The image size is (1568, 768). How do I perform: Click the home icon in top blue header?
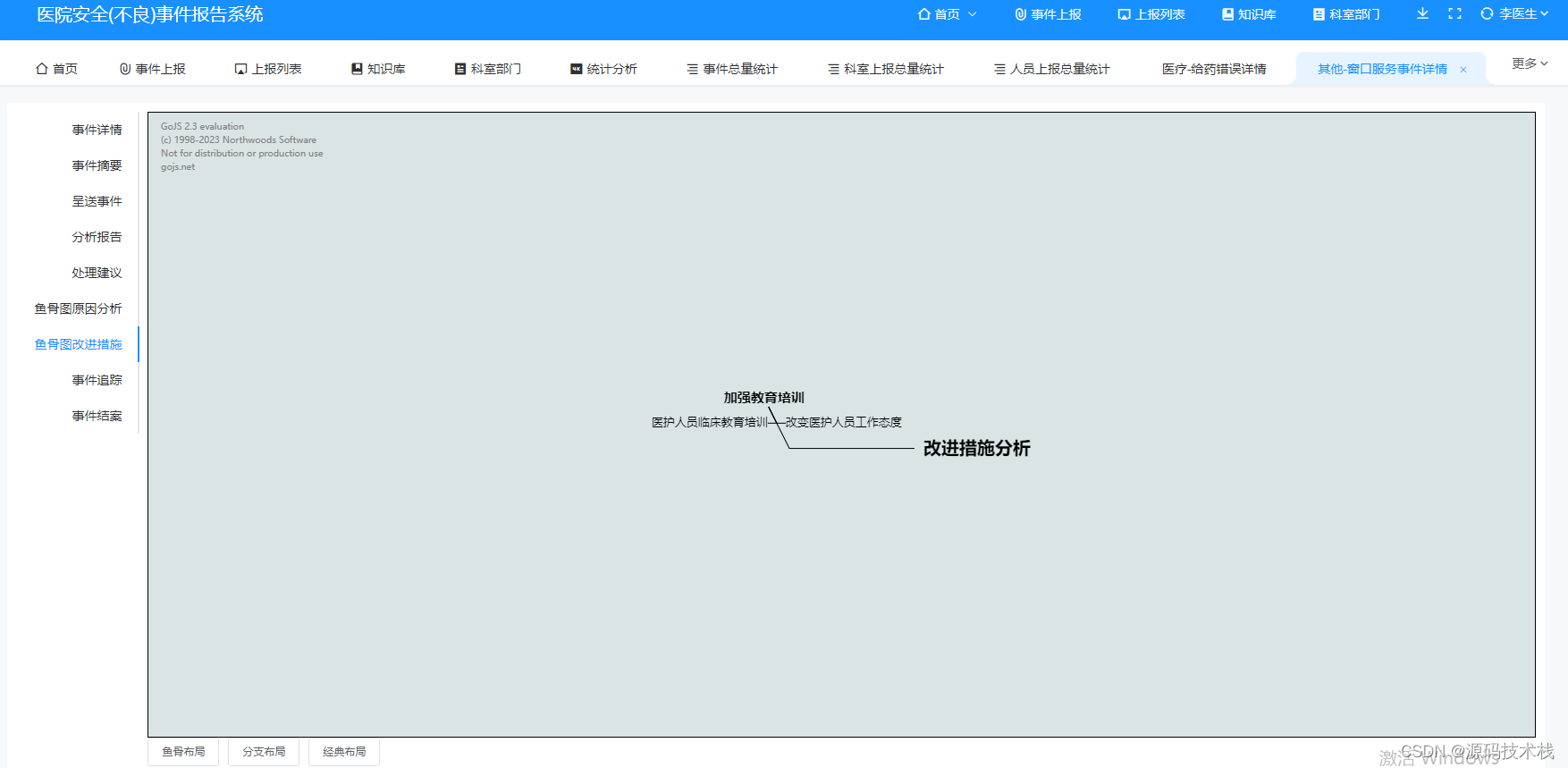point(924,14)
